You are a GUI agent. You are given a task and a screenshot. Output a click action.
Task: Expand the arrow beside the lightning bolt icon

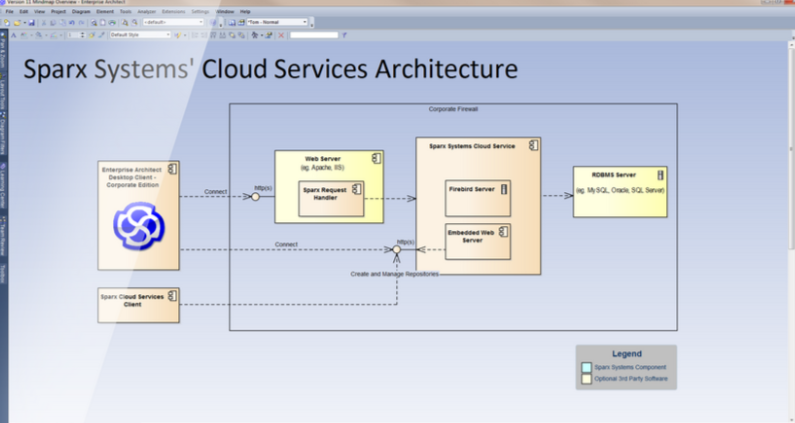pyautogui.click(x=185, y=36)
